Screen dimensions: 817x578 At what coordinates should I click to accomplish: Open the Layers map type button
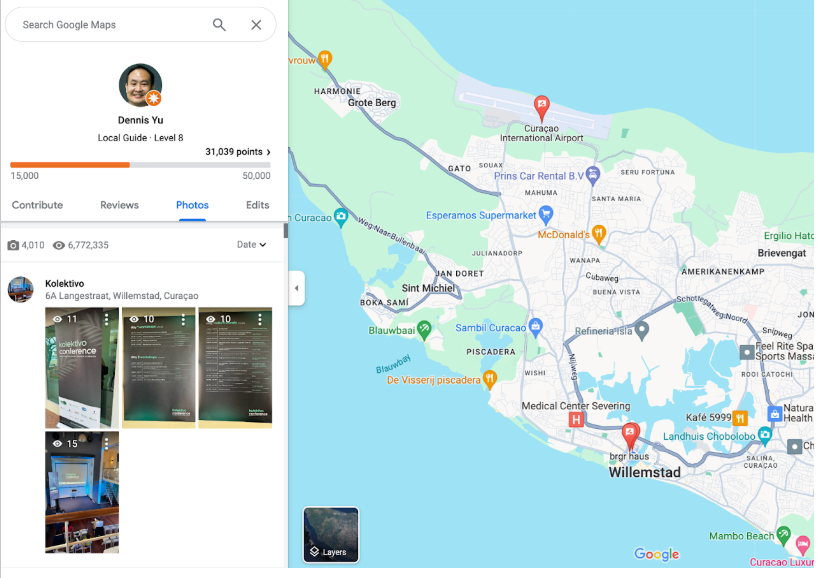click(x=331, y=535)
